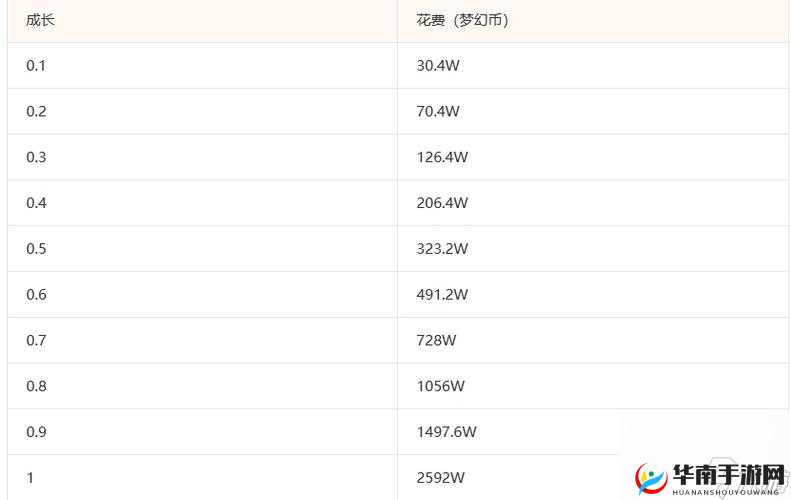Viewport: 791px width, 500px height.
Task: Click the 0.2 growth value
Action: pos(36,112)
